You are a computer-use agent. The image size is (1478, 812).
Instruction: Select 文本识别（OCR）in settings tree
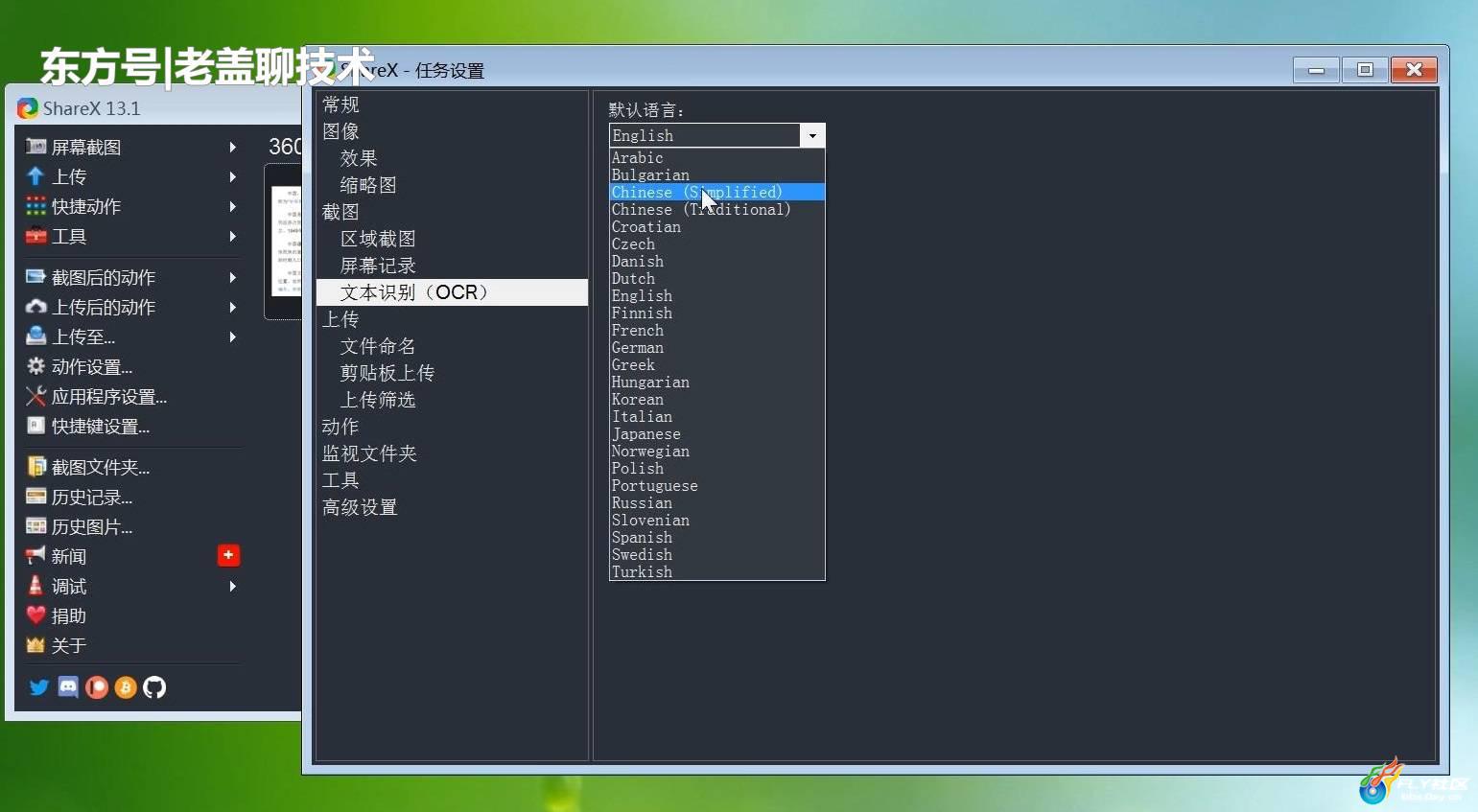click(452, 292)
